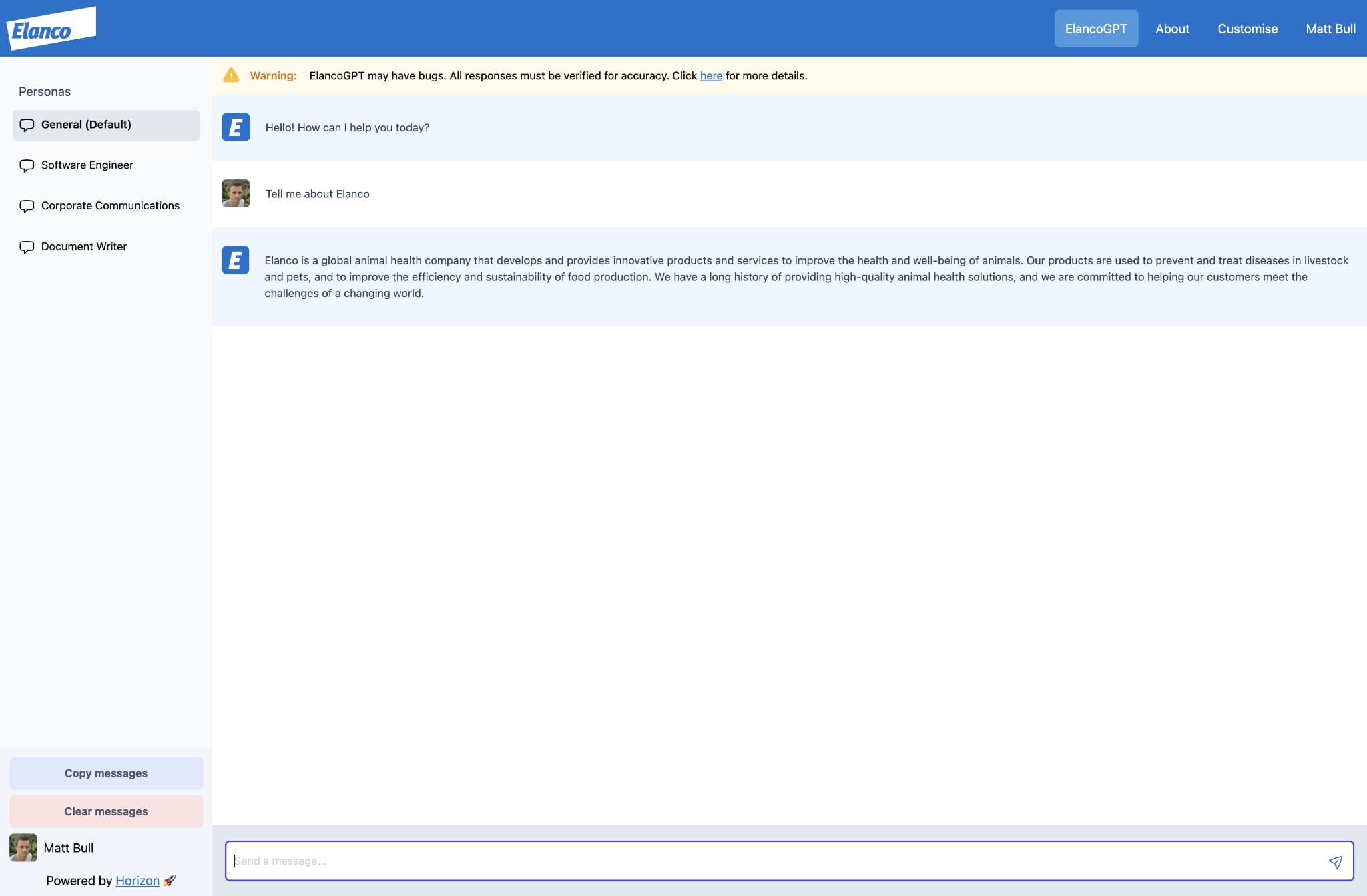Open the Customise page
The image size is (1367, 896).
coord(1248,29)
